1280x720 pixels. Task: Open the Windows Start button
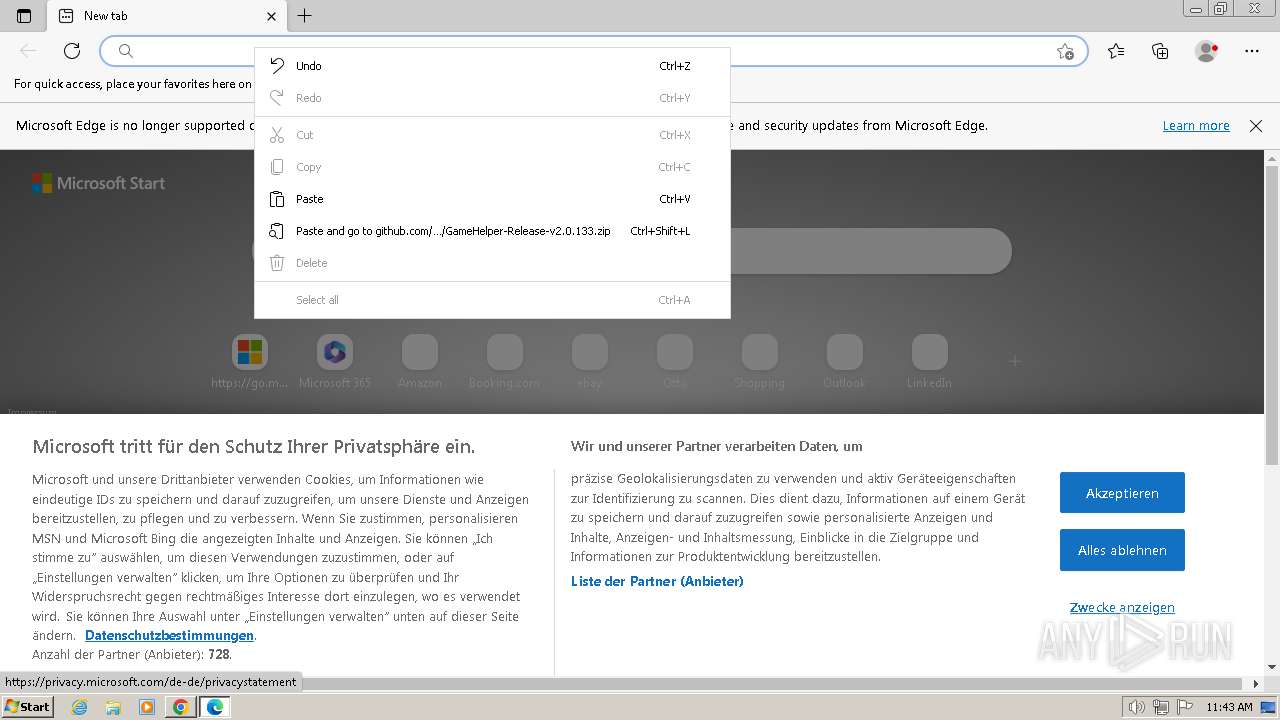pos(28,707)
